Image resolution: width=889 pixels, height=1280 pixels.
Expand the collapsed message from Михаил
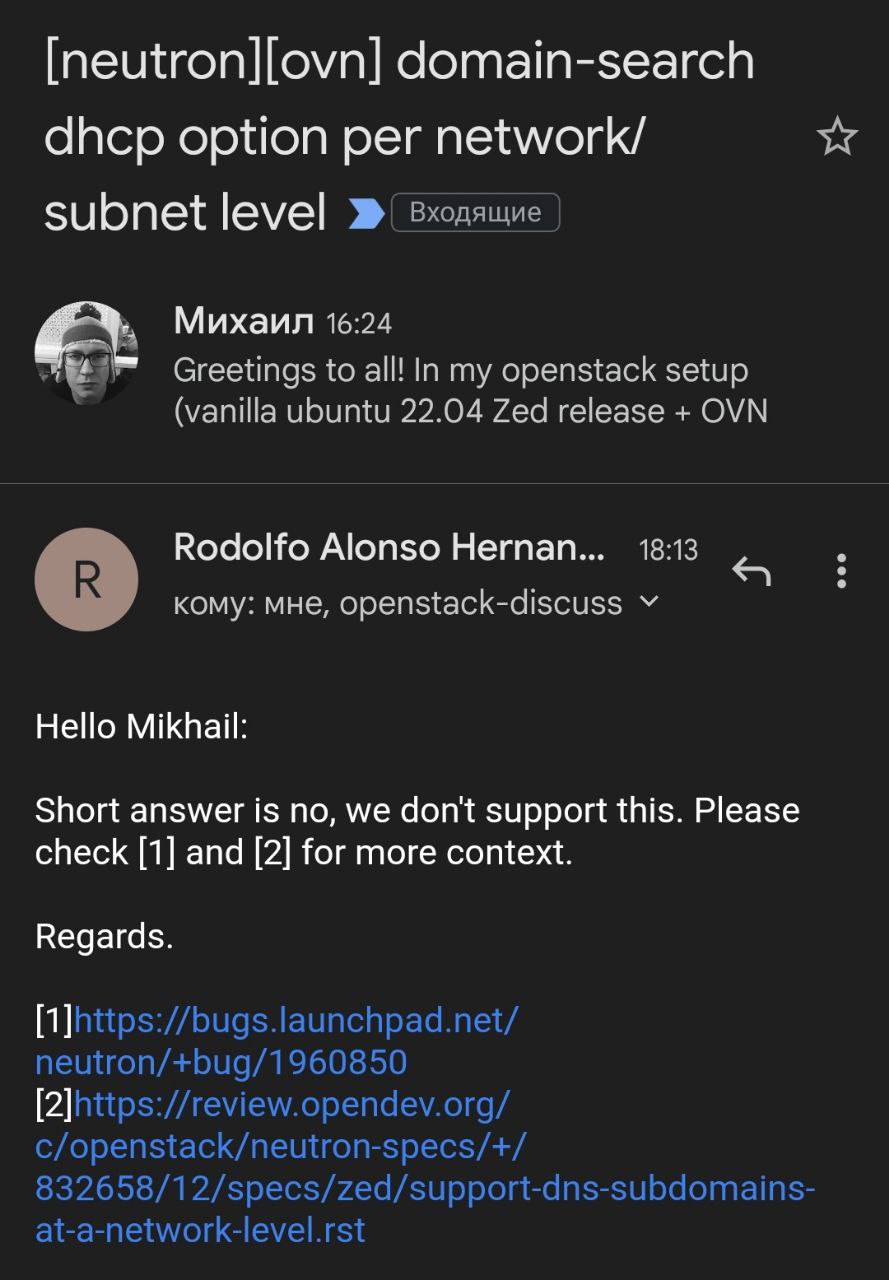tap(444, 365)
